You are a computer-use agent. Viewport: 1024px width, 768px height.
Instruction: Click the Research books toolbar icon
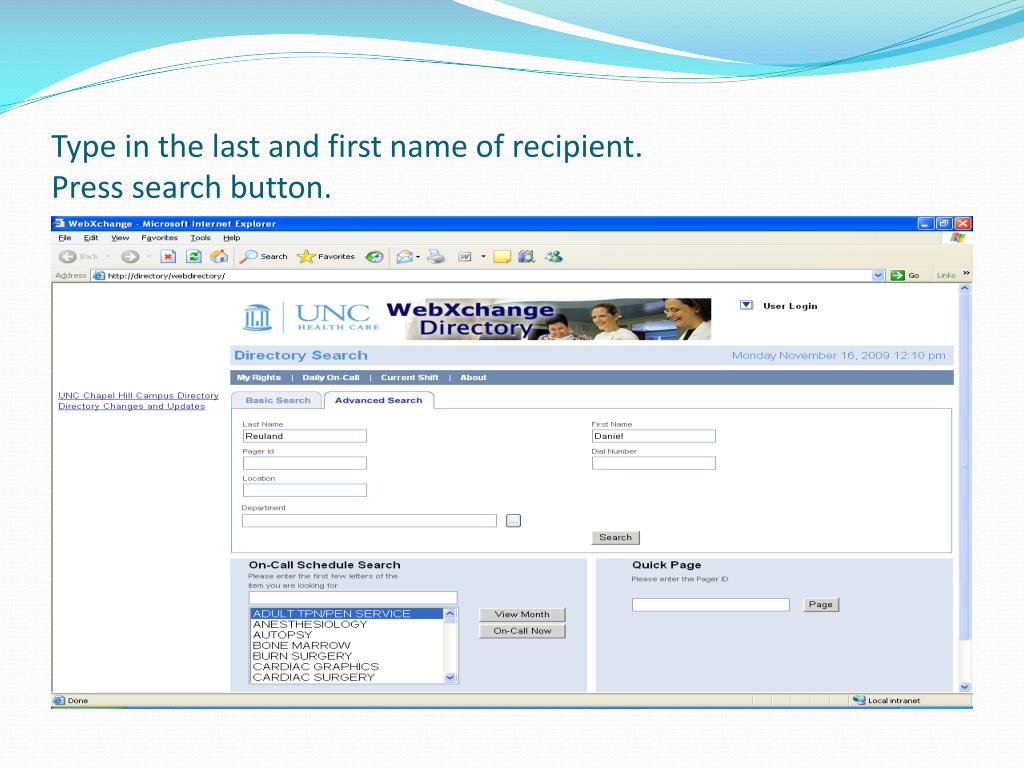click(526, 257)
